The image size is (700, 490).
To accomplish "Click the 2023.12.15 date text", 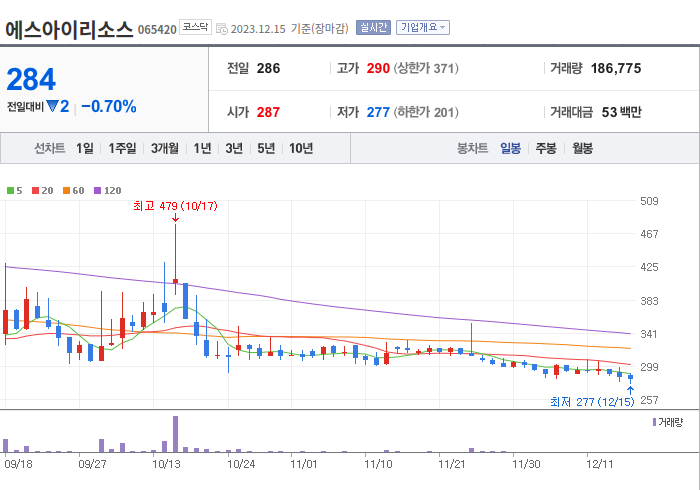I will 258,29.
